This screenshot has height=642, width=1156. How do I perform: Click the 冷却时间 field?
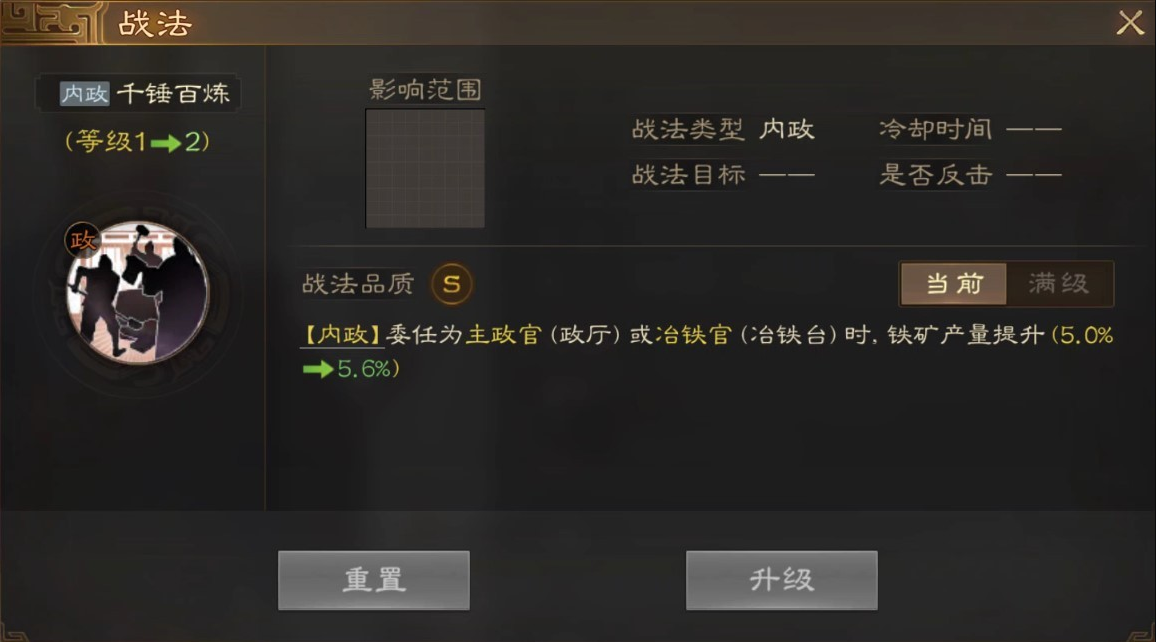970,130
